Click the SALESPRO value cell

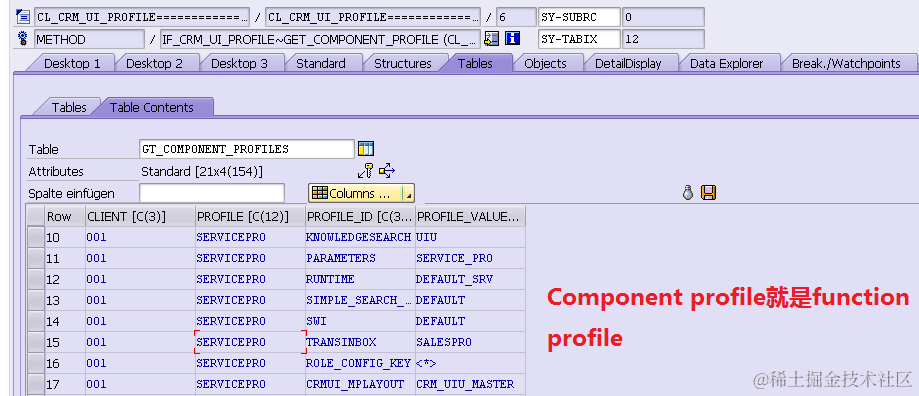[470, 342]
